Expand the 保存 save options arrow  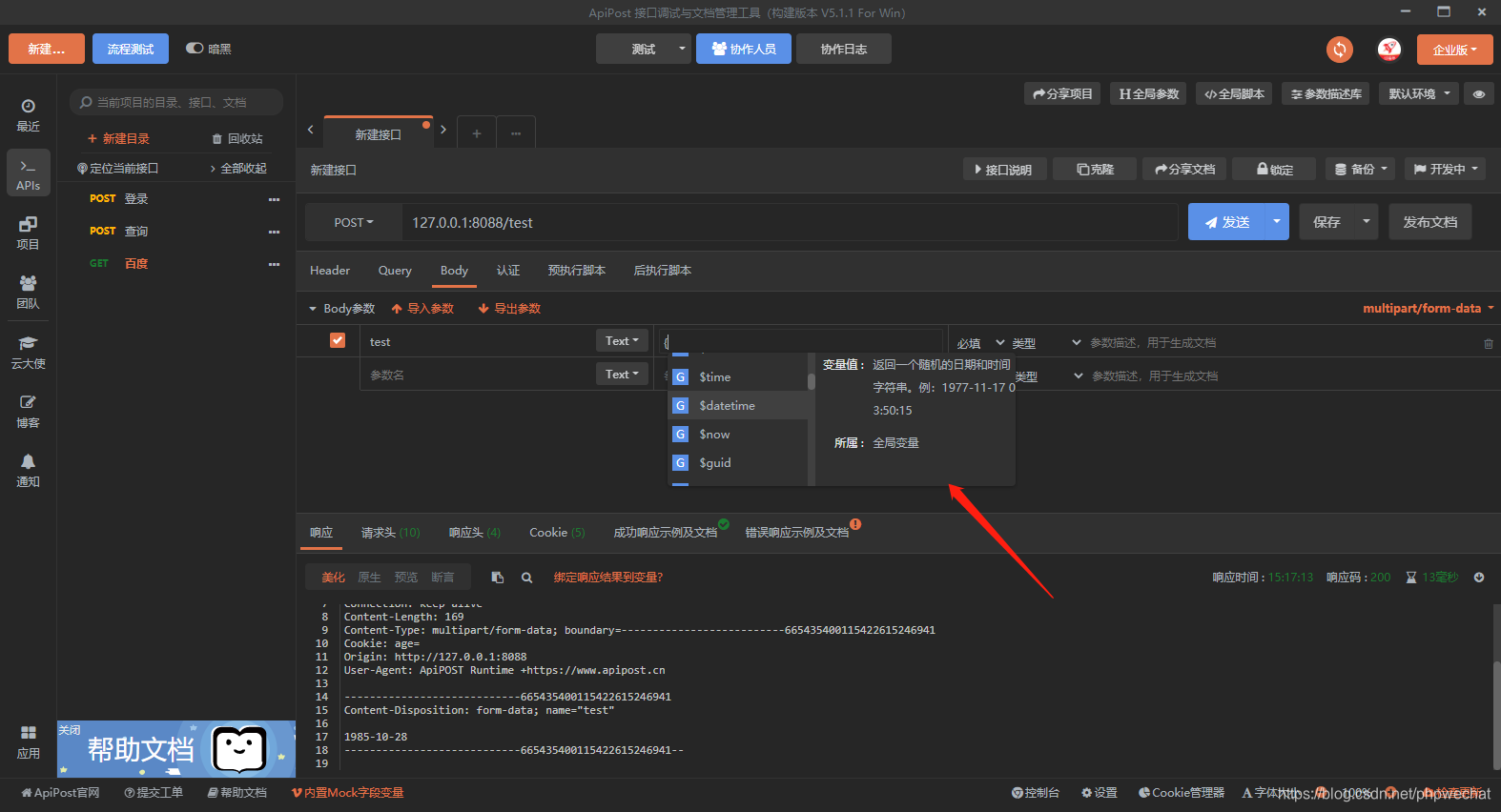[x=1367, y=221]
